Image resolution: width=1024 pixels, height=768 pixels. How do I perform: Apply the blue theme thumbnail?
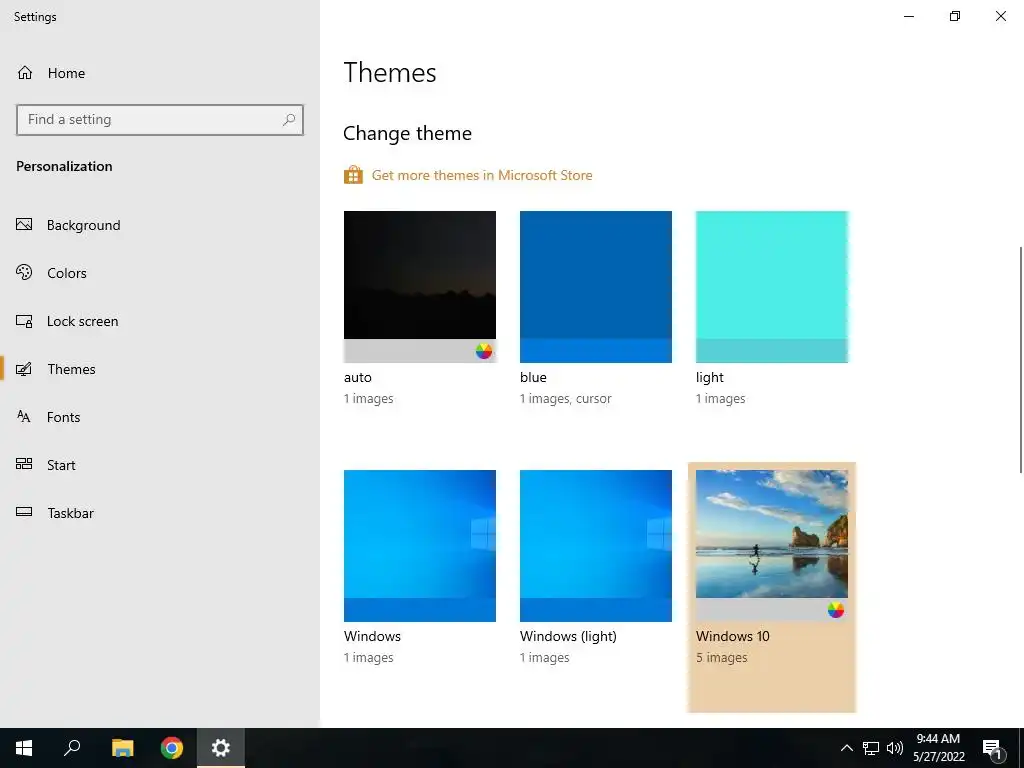596,287
